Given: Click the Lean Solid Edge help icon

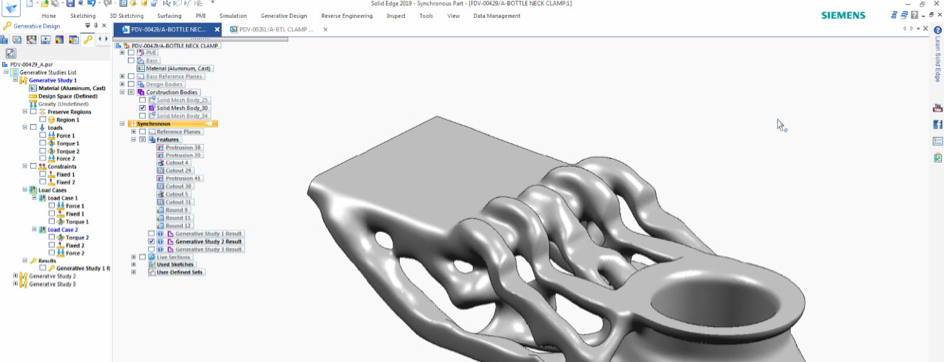Looking at the screenshot, I should [937, 30].
